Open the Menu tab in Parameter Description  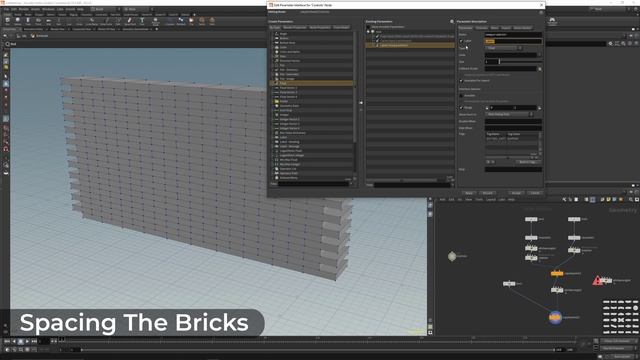[495, 28]
